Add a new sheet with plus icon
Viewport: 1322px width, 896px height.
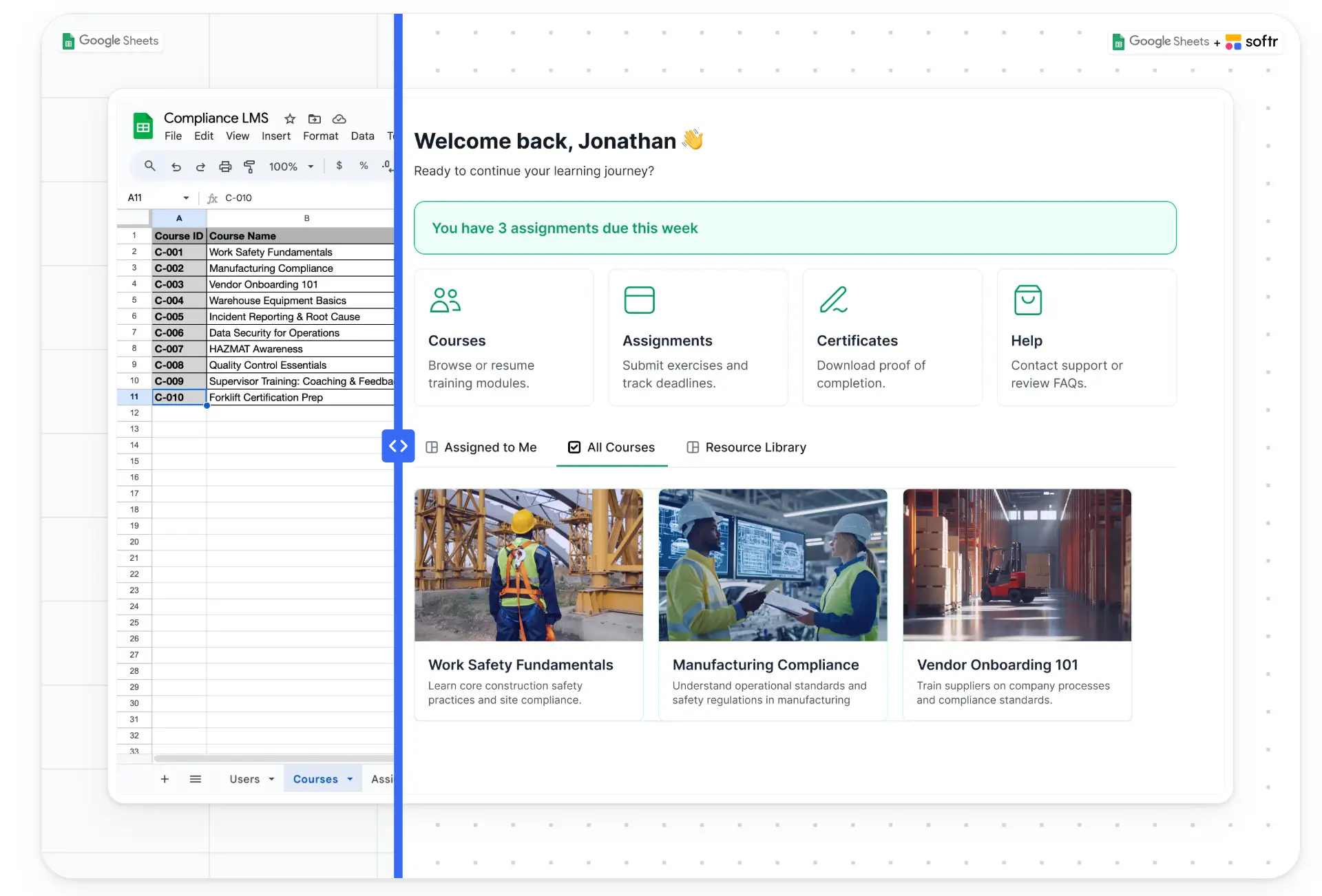[x=165, y=779]
